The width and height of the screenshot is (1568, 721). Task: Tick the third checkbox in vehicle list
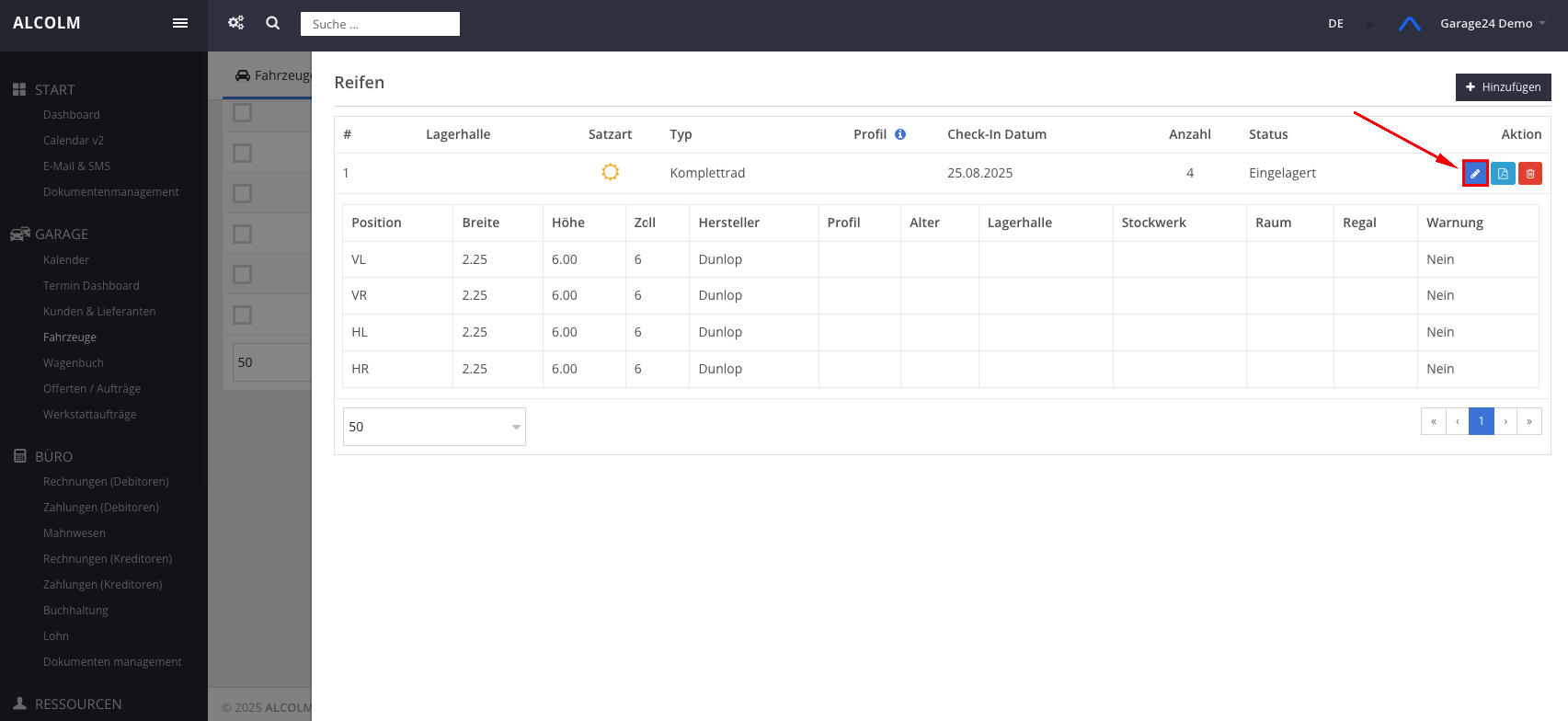point(243,194)
